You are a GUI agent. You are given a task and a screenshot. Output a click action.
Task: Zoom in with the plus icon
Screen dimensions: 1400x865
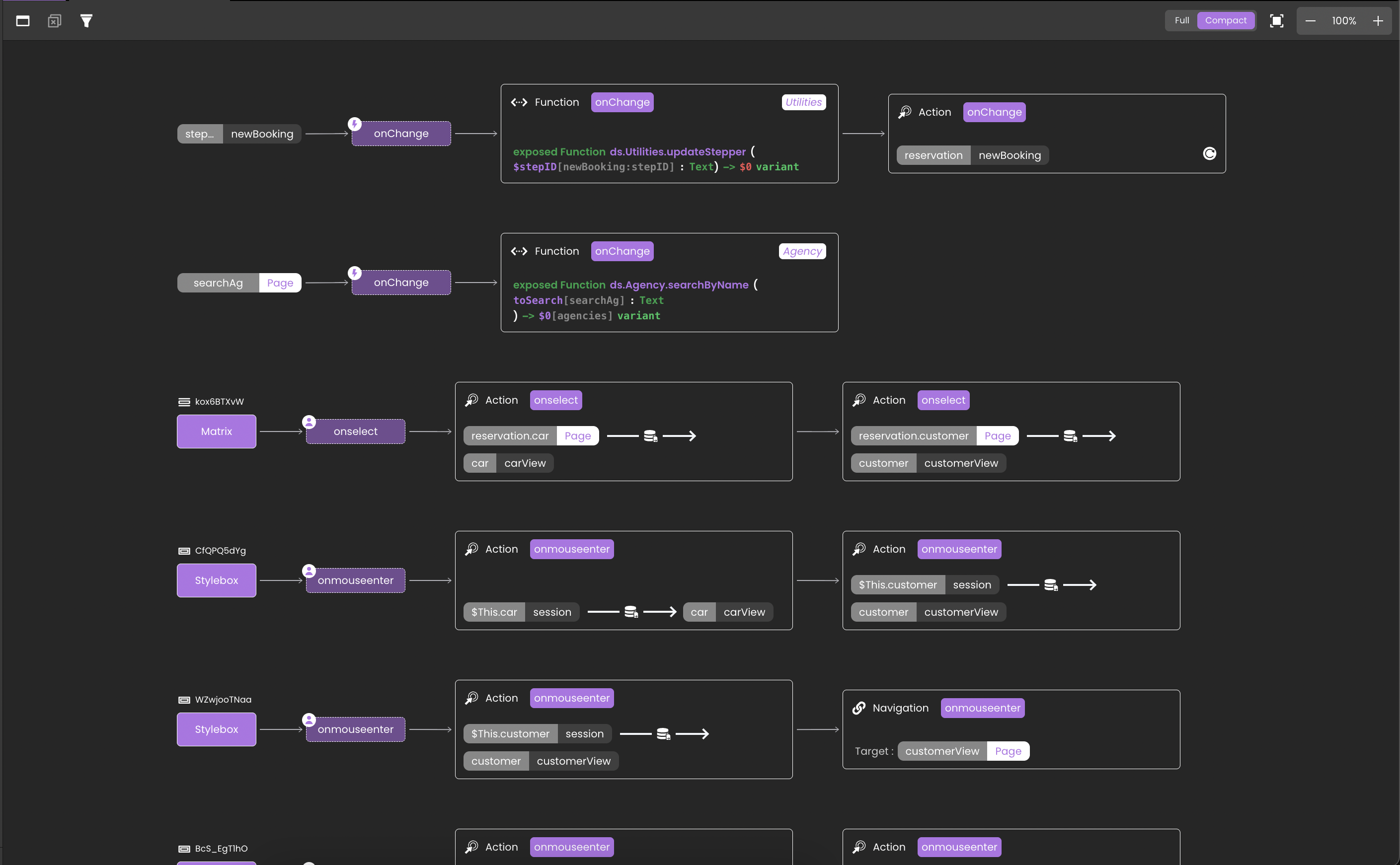coord(1378,21)
